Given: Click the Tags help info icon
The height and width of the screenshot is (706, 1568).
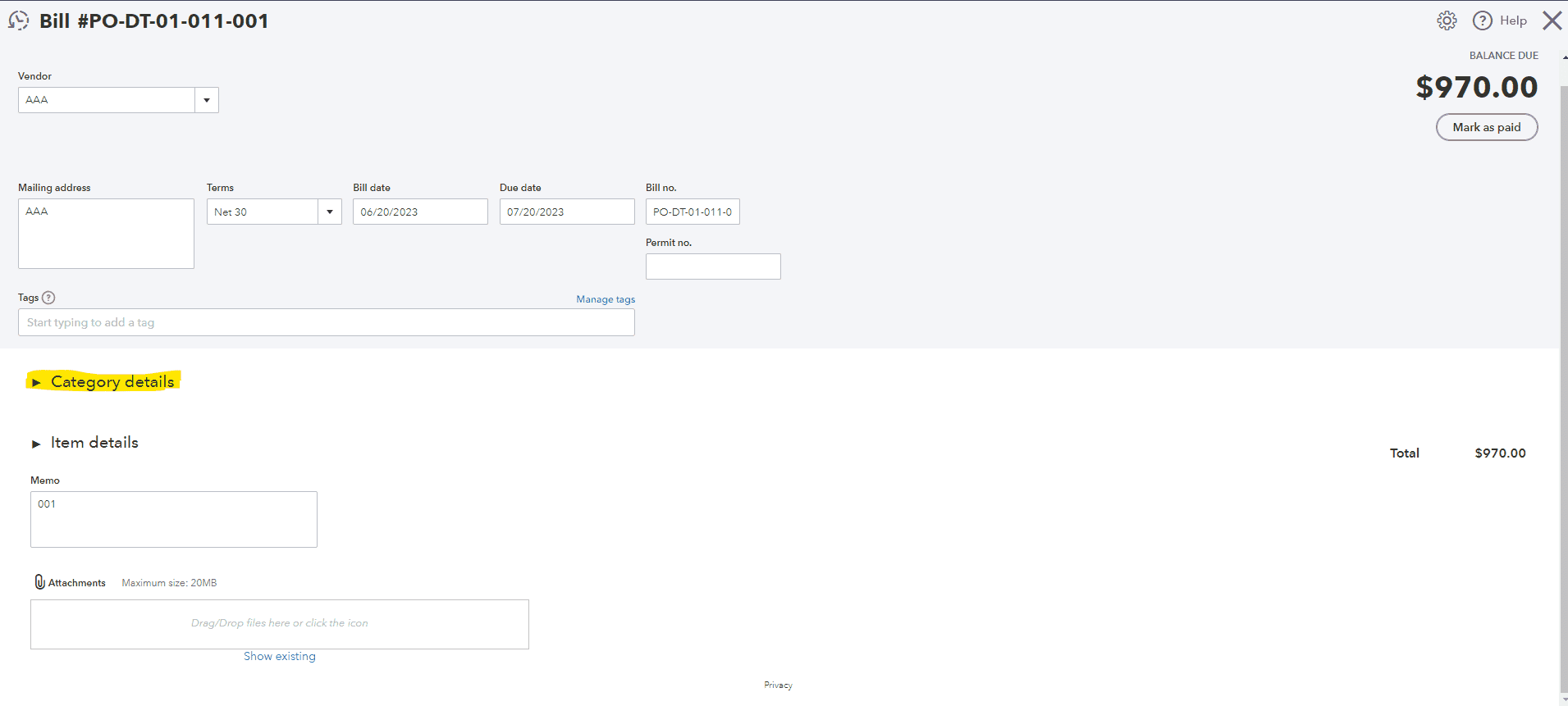Looking at the screenshot, I should [x=48, y=298].
